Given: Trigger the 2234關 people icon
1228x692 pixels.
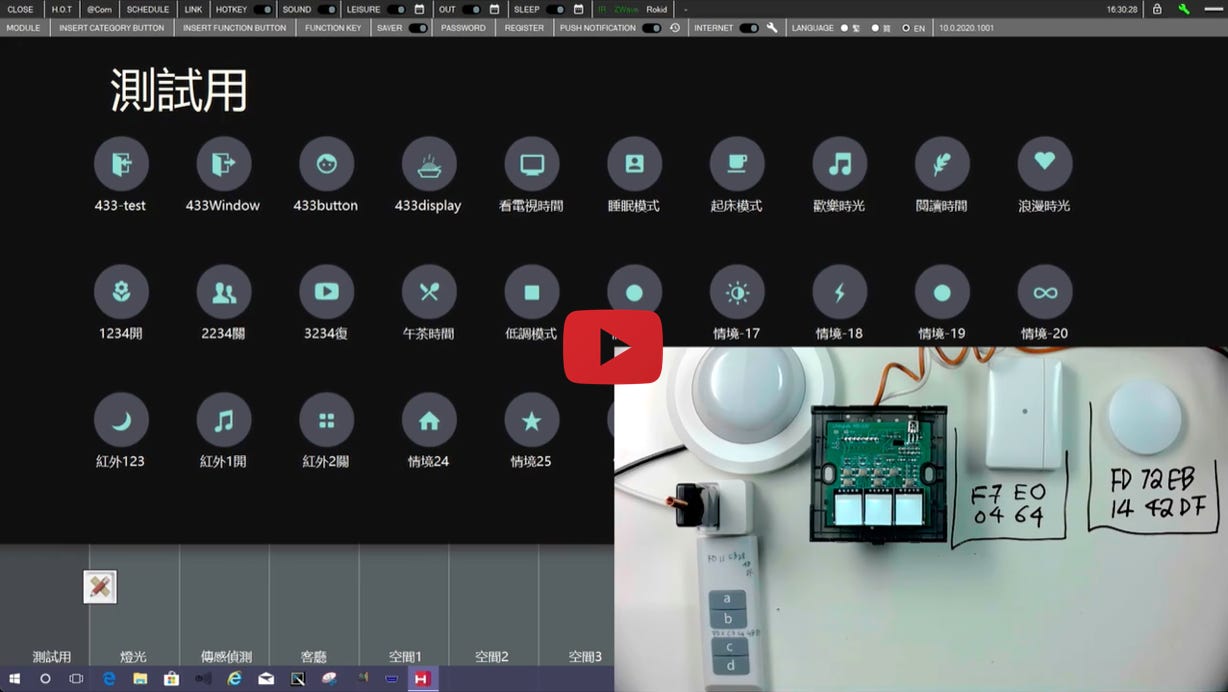Looking at the screenshot, I should pos(223,292).
